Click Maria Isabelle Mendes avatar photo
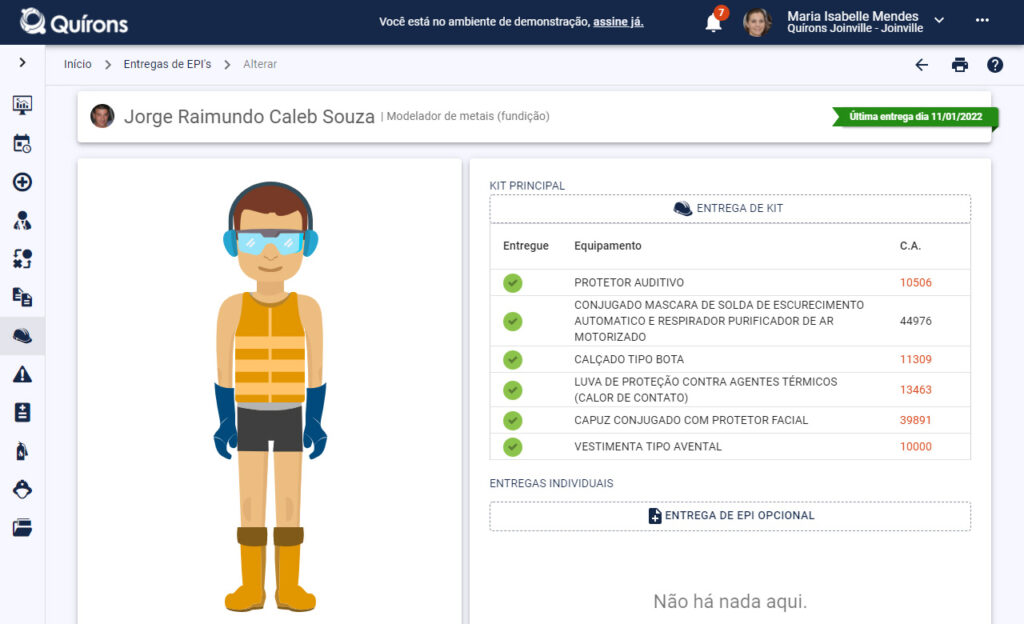1024x624 pixels. point(757,22)
